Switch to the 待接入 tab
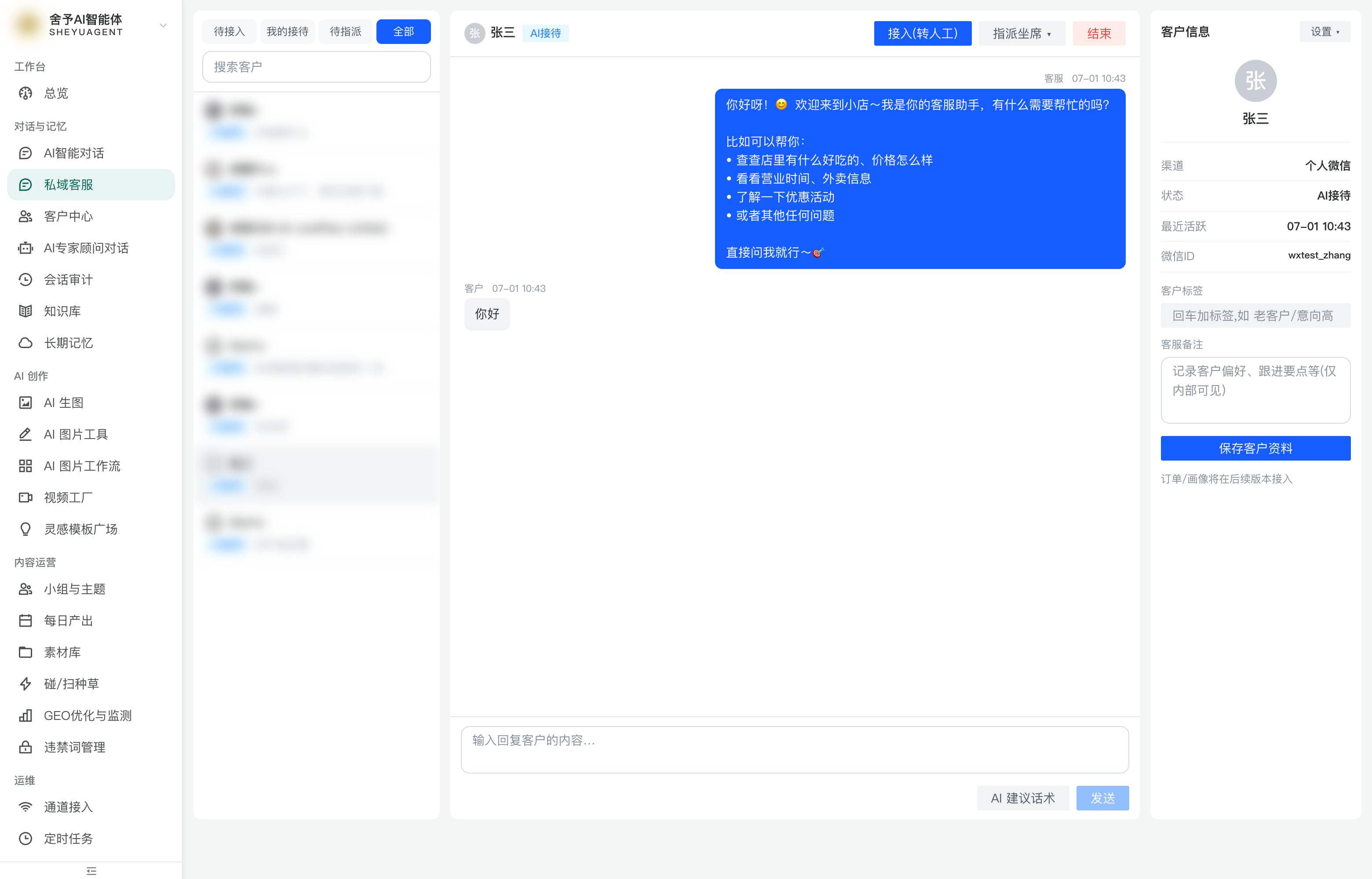Image resolution: width=1372 pixels, height=879 pixels. click(230, 32)
